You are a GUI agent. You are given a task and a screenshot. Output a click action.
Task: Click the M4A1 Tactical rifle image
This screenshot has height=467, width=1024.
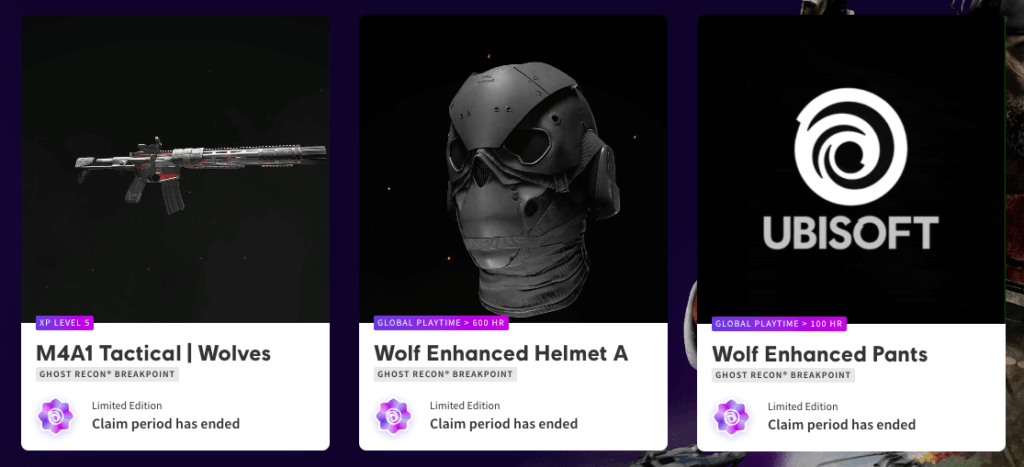(x=175, y=169)
